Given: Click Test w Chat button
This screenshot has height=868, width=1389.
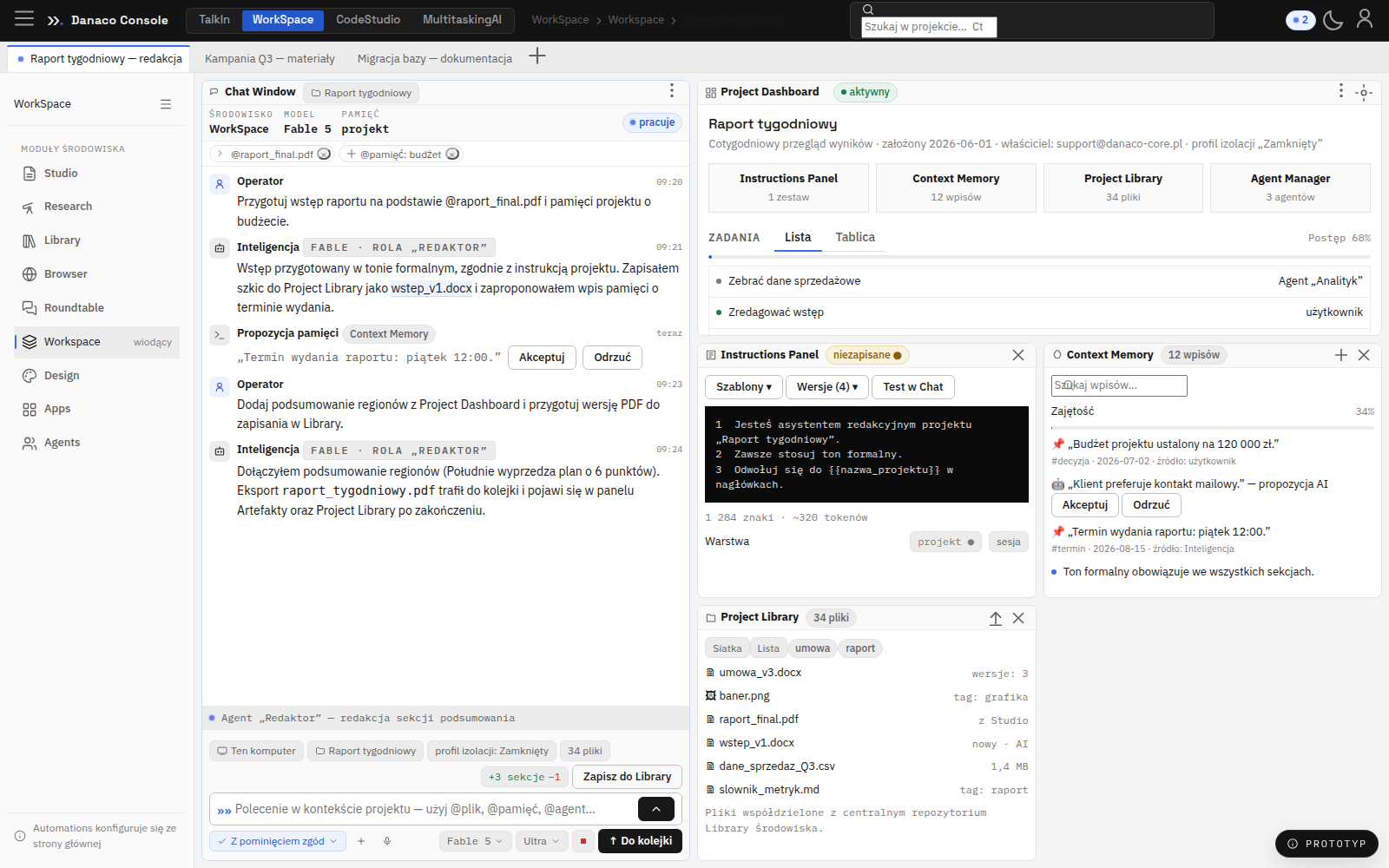Looking at the screenshot, I should (913, 387).
